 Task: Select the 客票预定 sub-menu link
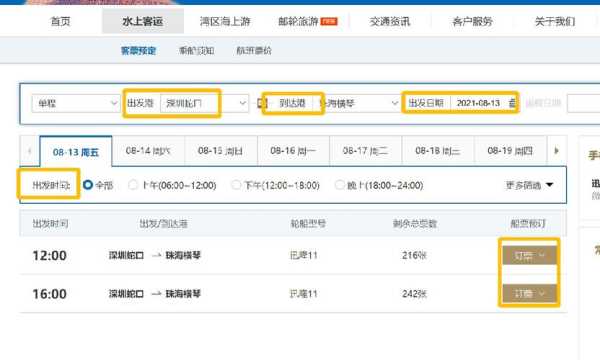tap(139, 50)
